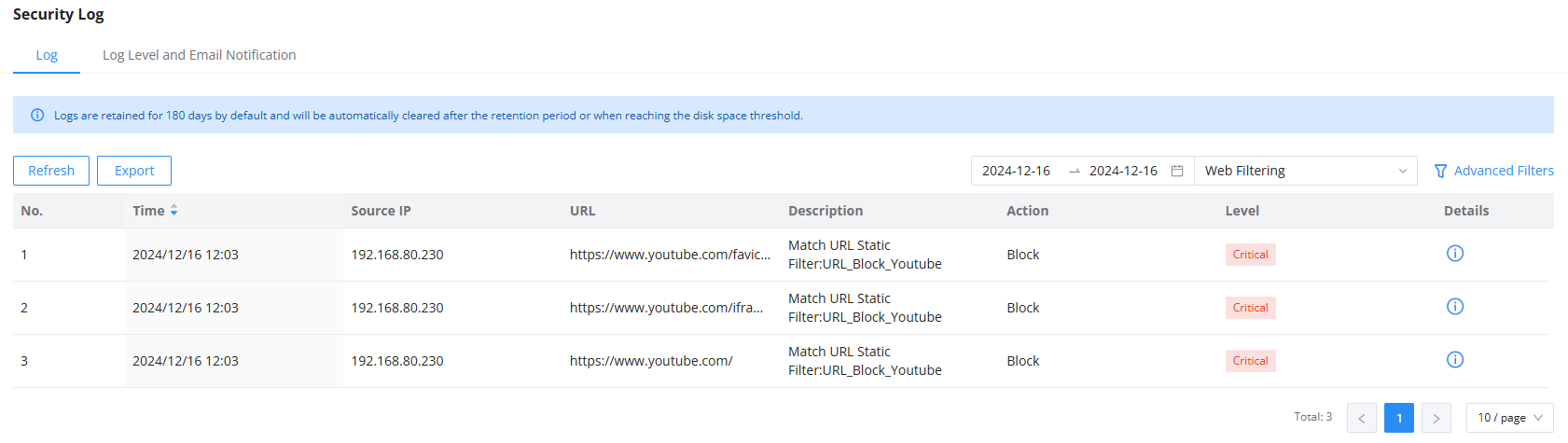Click row number 1 cell

[x=24, y=255]
